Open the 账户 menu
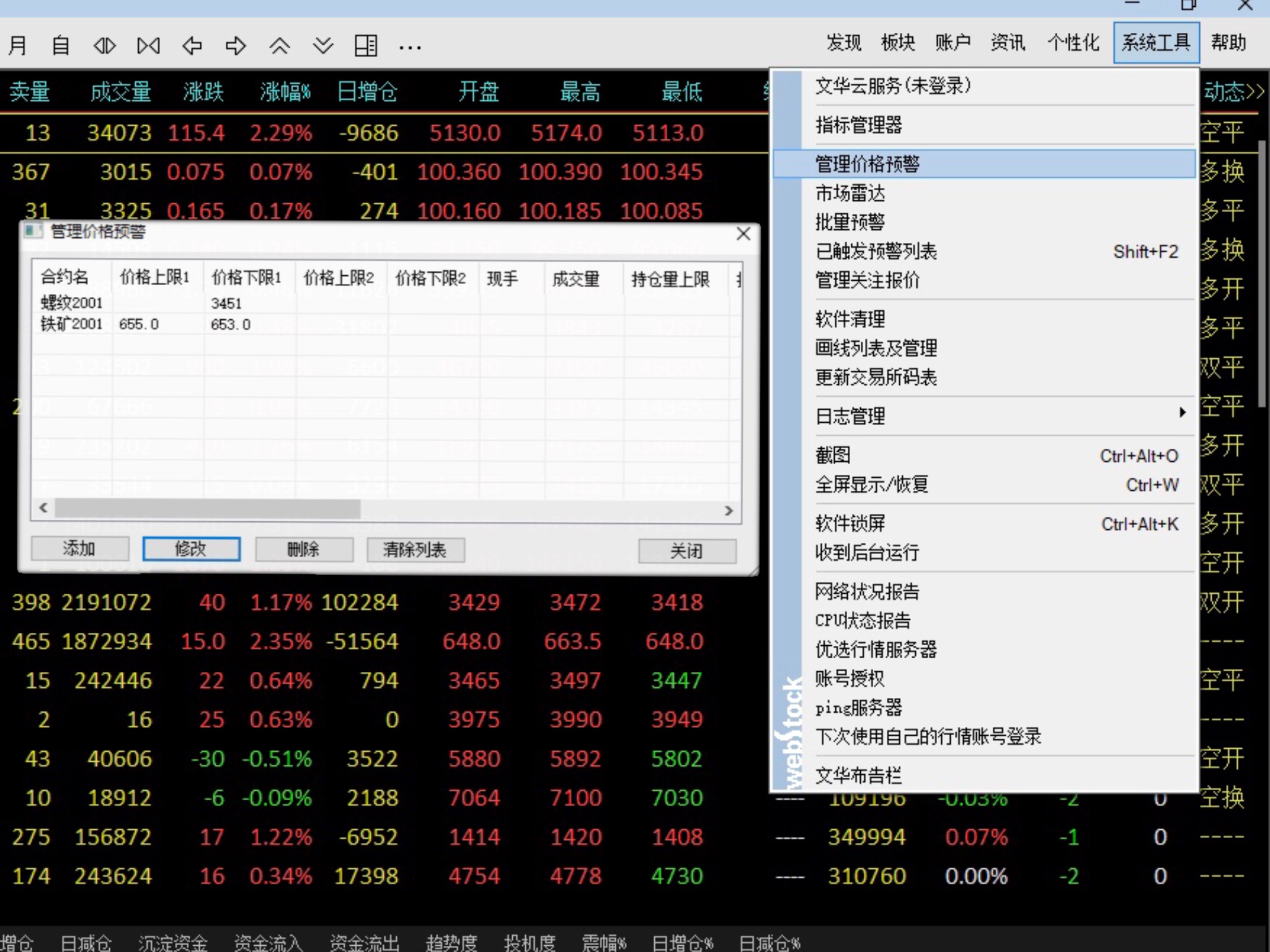 point(953,43)
